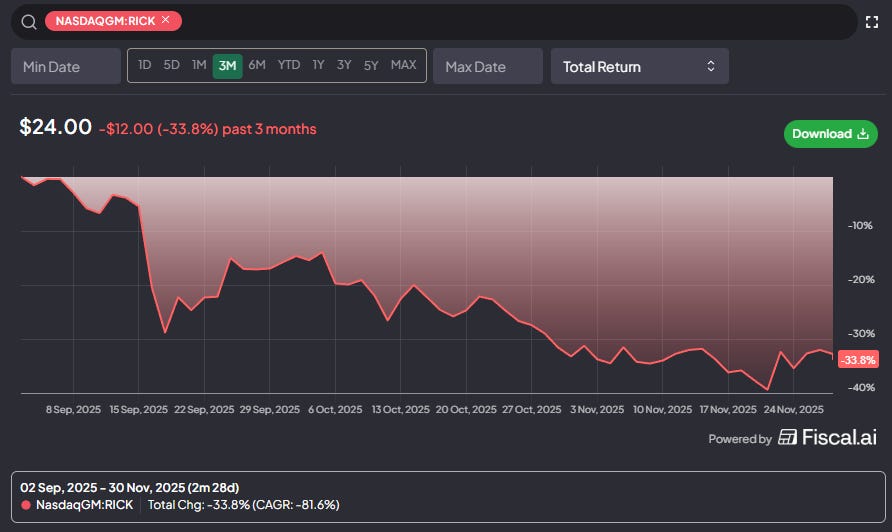Select the 5D time range
Screen dimensions: 892x532
pos(171,65)
